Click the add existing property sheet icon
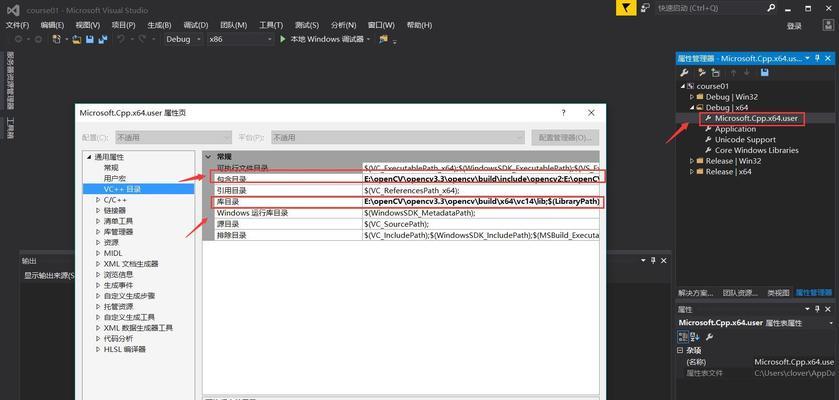Viewport: 839px width, 400px height. pos(715,73)
